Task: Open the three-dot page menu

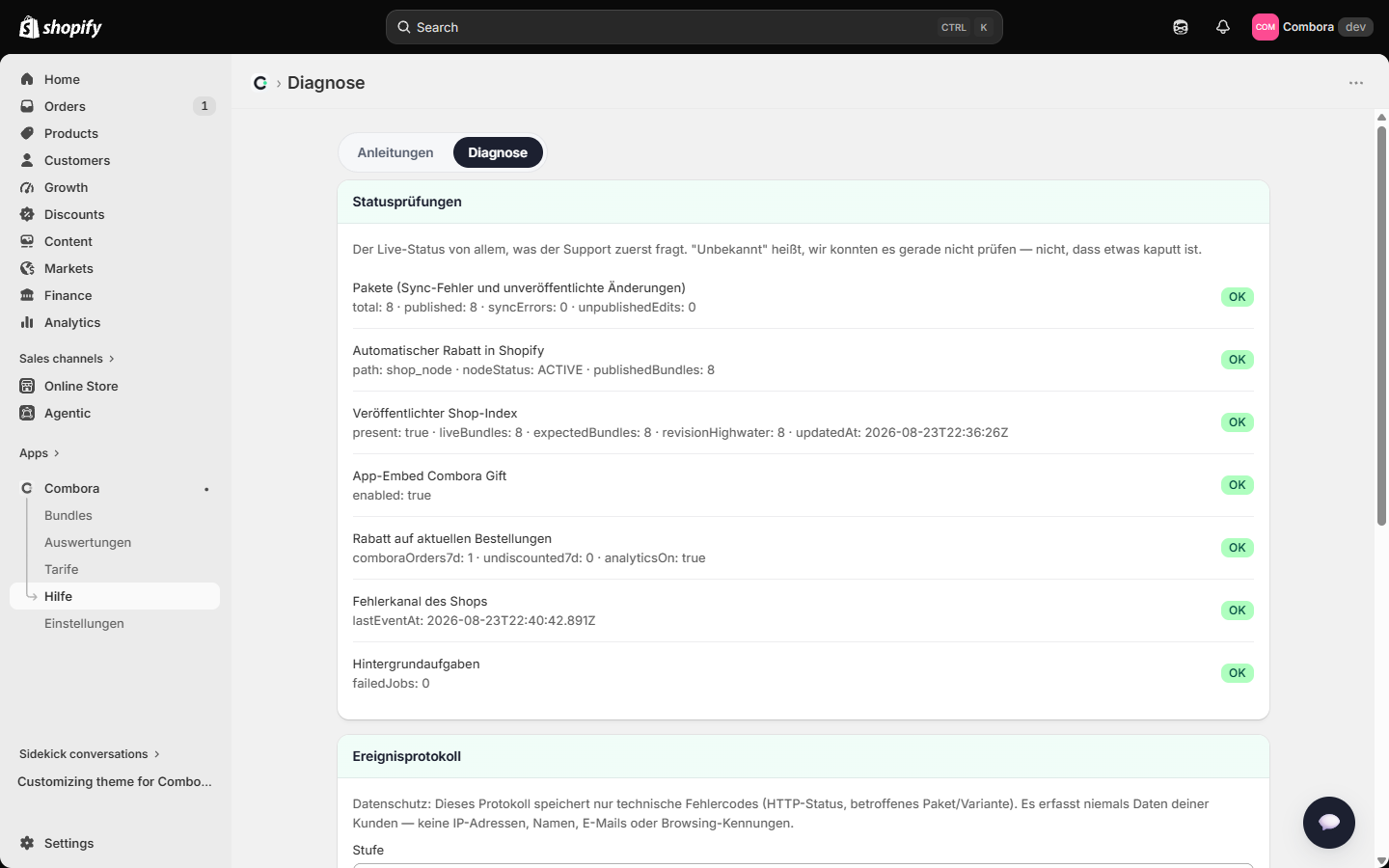Action: pos(1356,83)
